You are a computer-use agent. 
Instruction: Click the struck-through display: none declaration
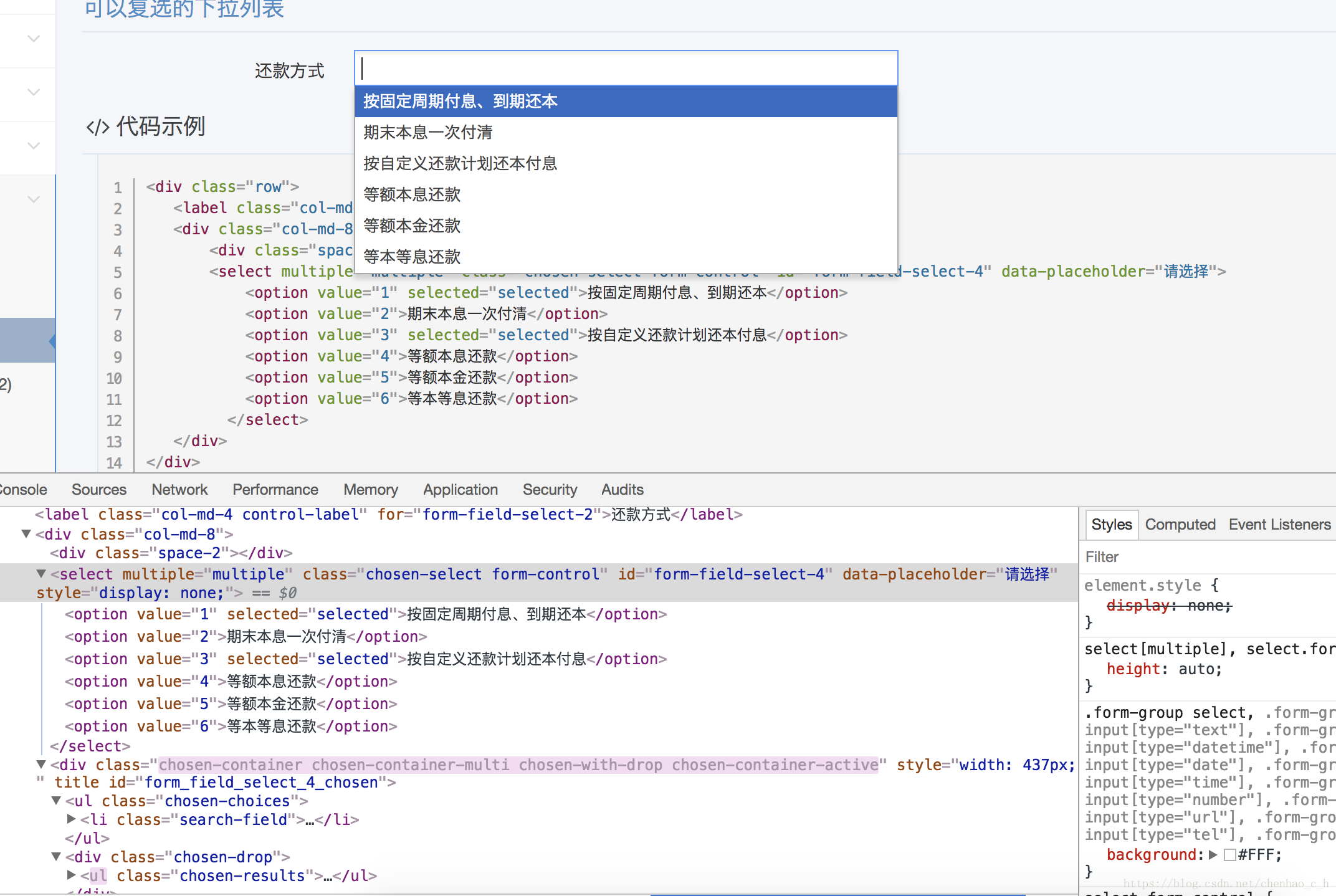(x=1169, y=606)
